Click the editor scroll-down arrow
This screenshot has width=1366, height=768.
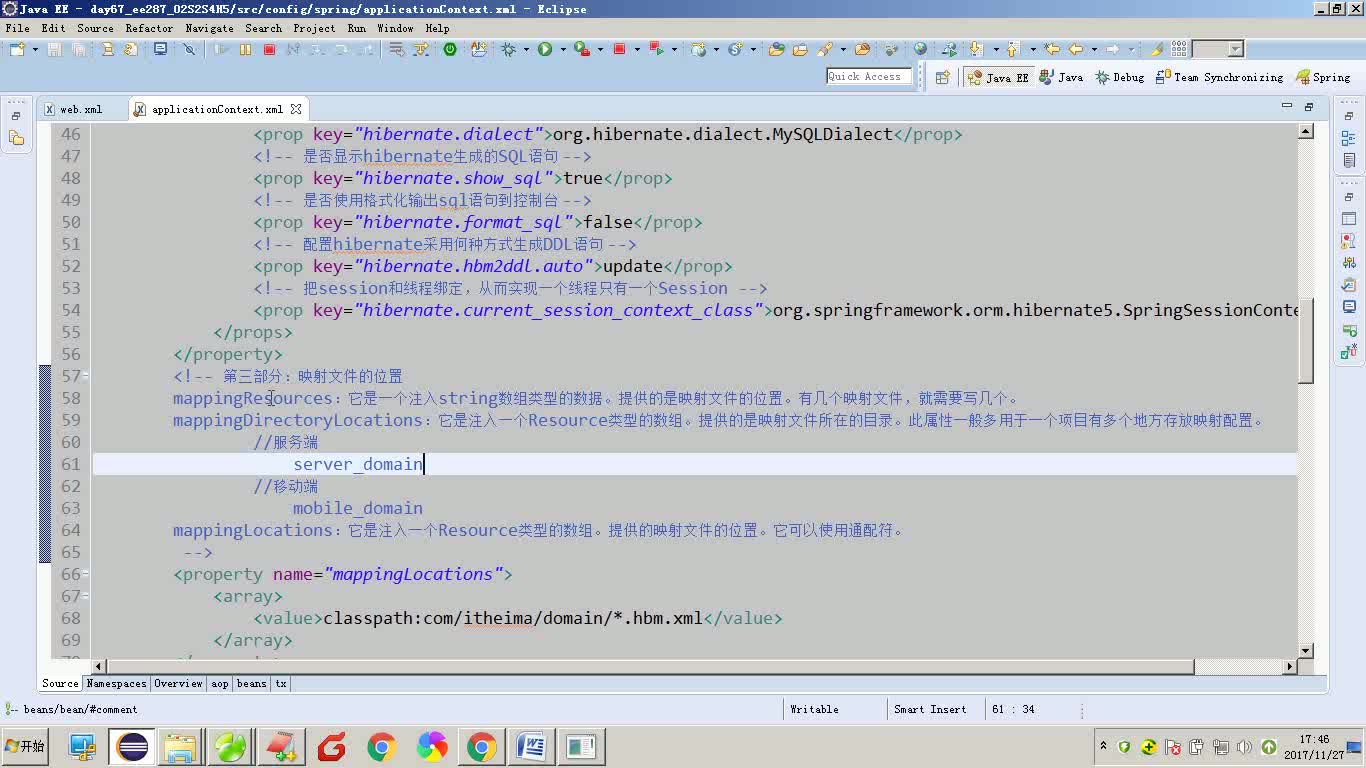pyautogui.click(x=1306, y=650)
